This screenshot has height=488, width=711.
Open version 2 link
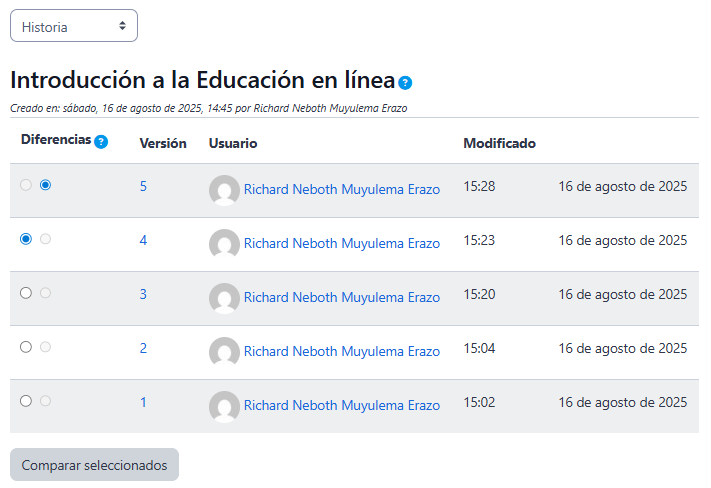[143, 348]
